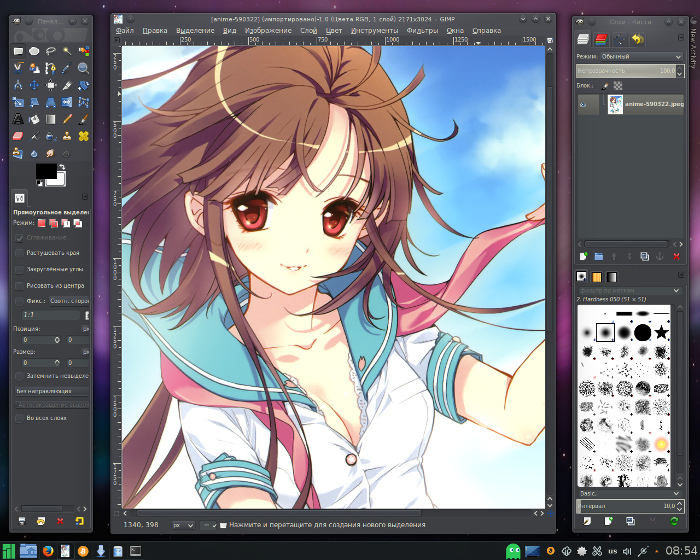Select the Foreground Select tool
This screenshot has width=700, height=560.
coord(34,68)
